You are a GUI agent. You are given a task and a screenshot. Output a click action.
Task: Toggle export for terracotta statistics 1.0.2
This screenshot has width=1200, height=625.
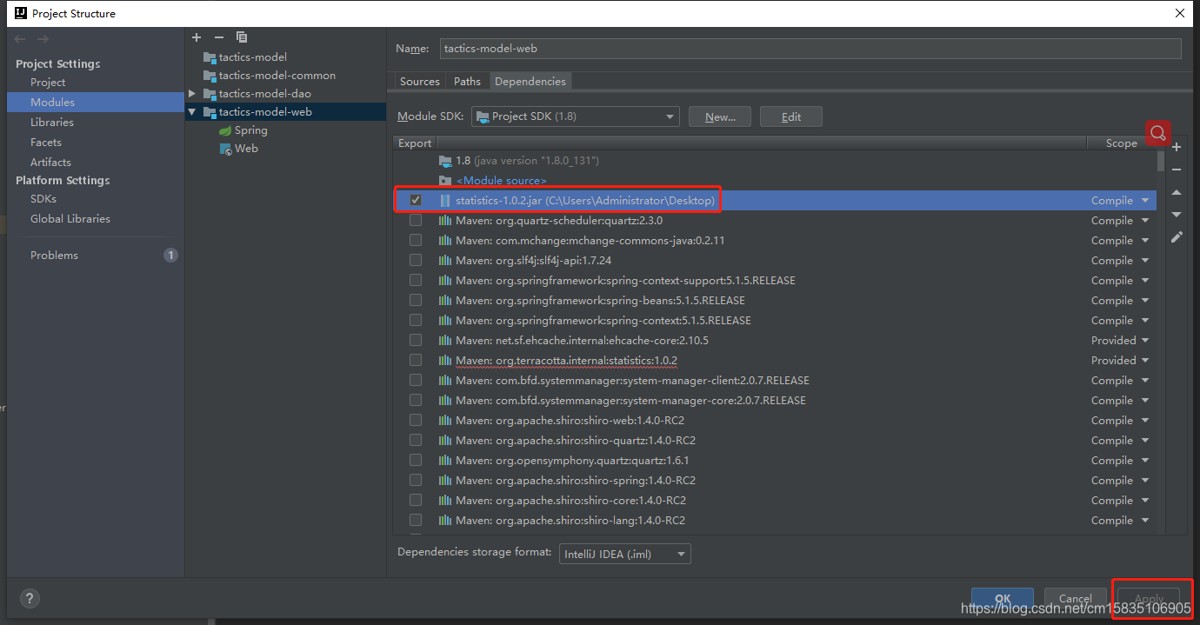(416, 360)
